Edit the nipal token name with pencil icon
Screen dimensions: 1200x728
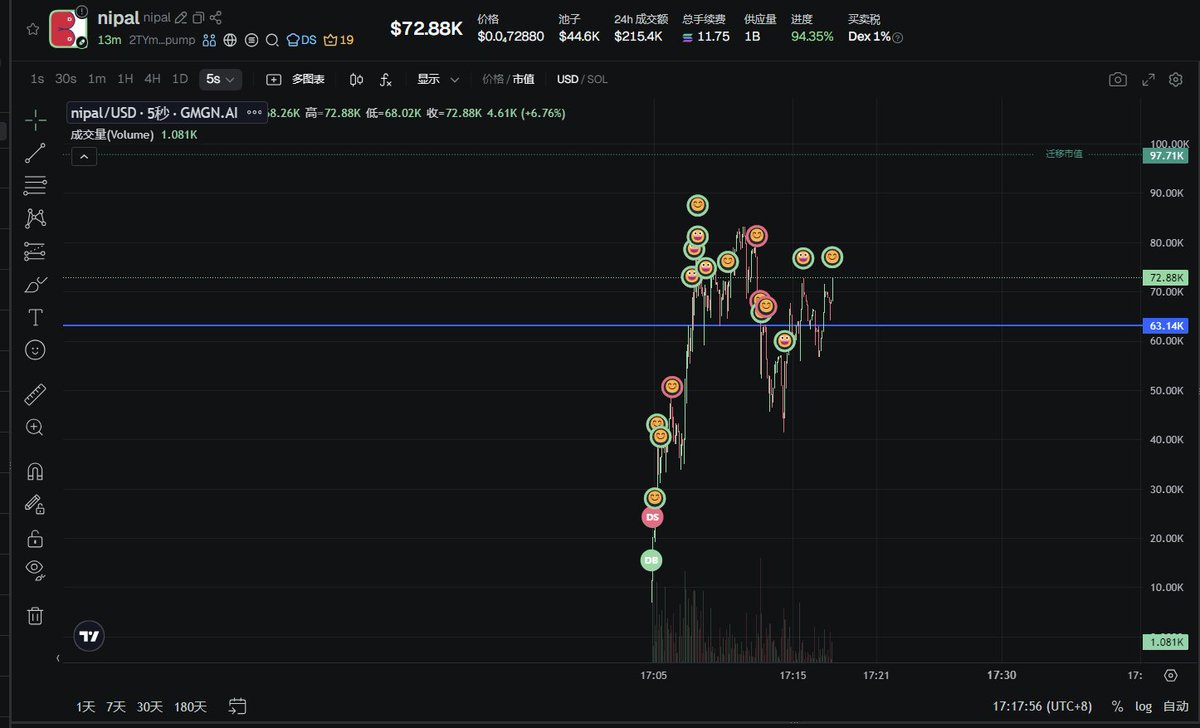pos(181,18)
